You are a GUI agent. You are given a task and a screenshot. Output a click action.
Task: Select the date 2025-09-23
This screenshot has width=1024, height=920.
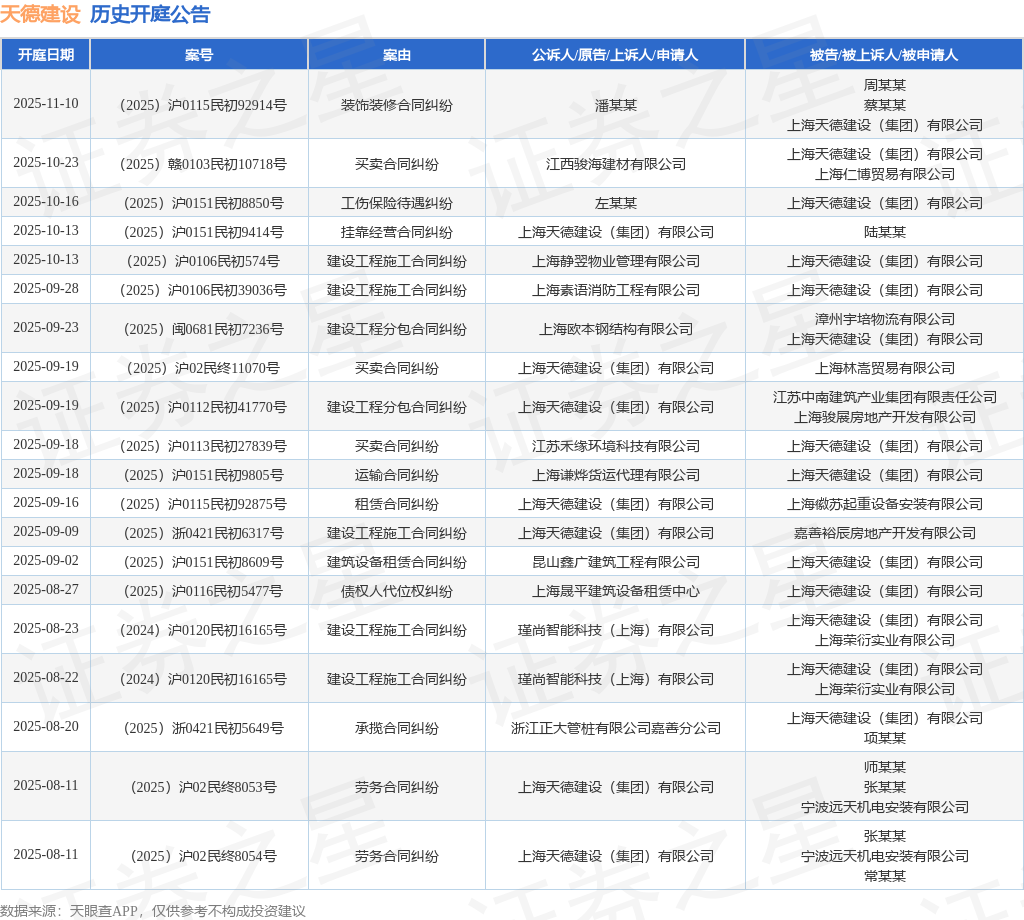[46, 328]
